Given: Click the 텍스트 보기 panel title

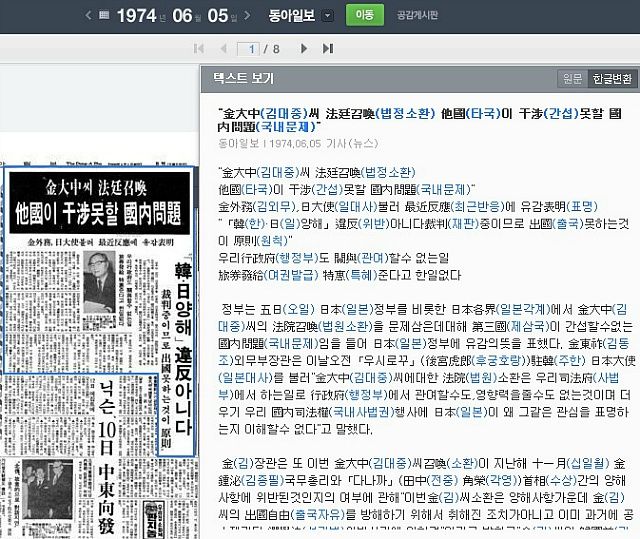Looking at the screenshot, I should [243, 78].
